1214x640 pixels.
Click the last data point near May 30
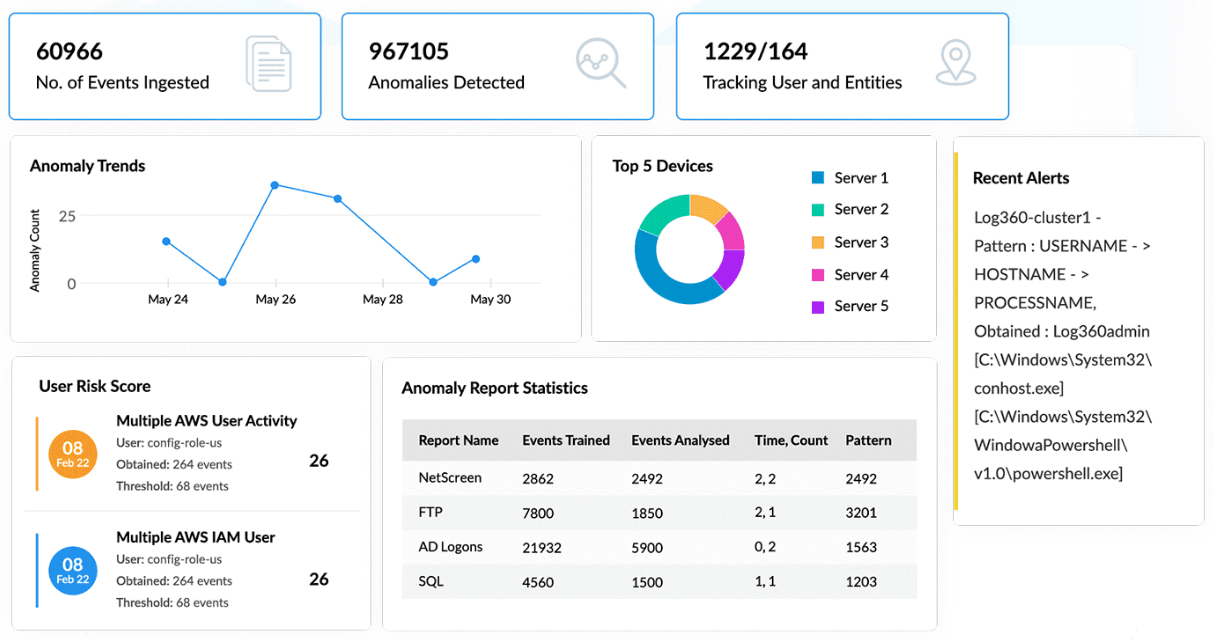pos(476,259)
